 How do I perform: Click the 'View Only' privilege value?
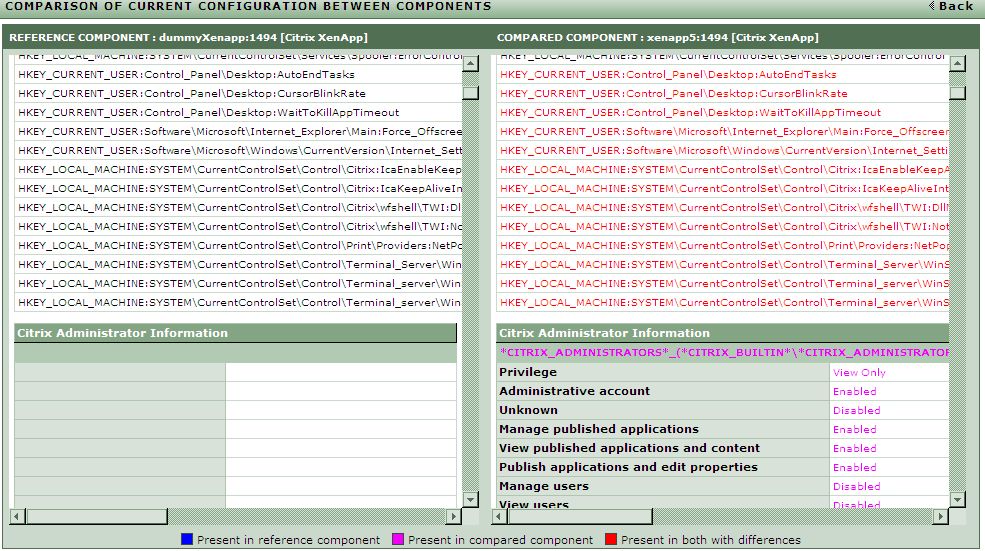pyautogui.click(x=859, y=373)
